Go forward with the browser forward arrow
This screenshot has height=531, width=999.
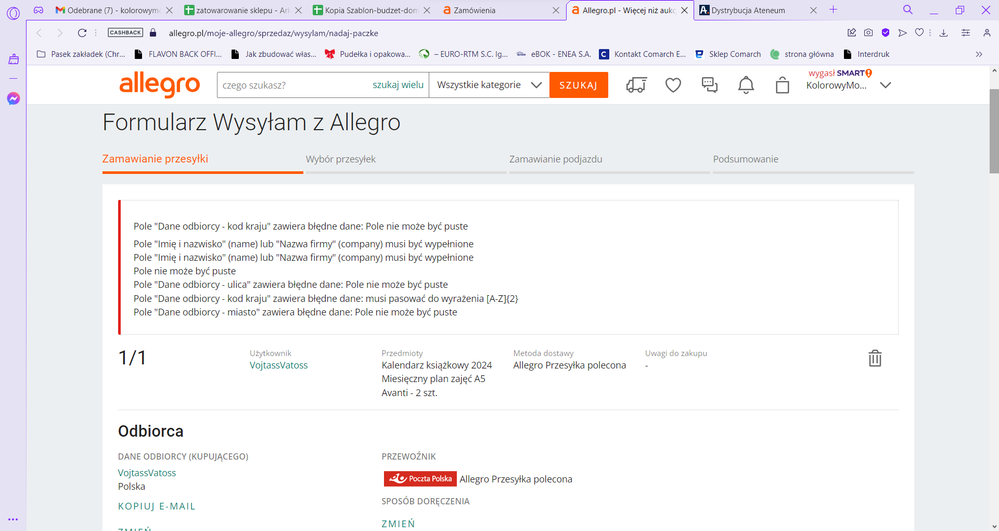60,33
